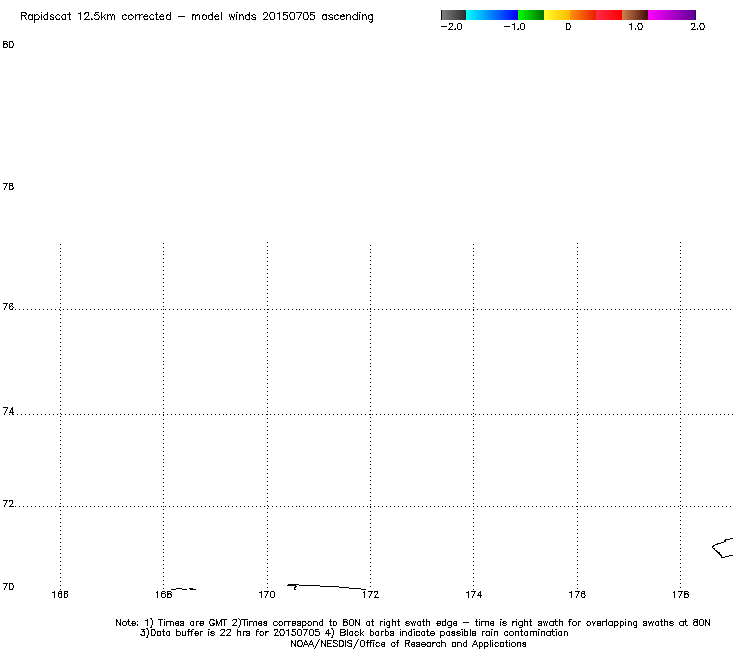Click the 70 latitude axis label
This screenshot has width=740, height=650.
(8, 587)
